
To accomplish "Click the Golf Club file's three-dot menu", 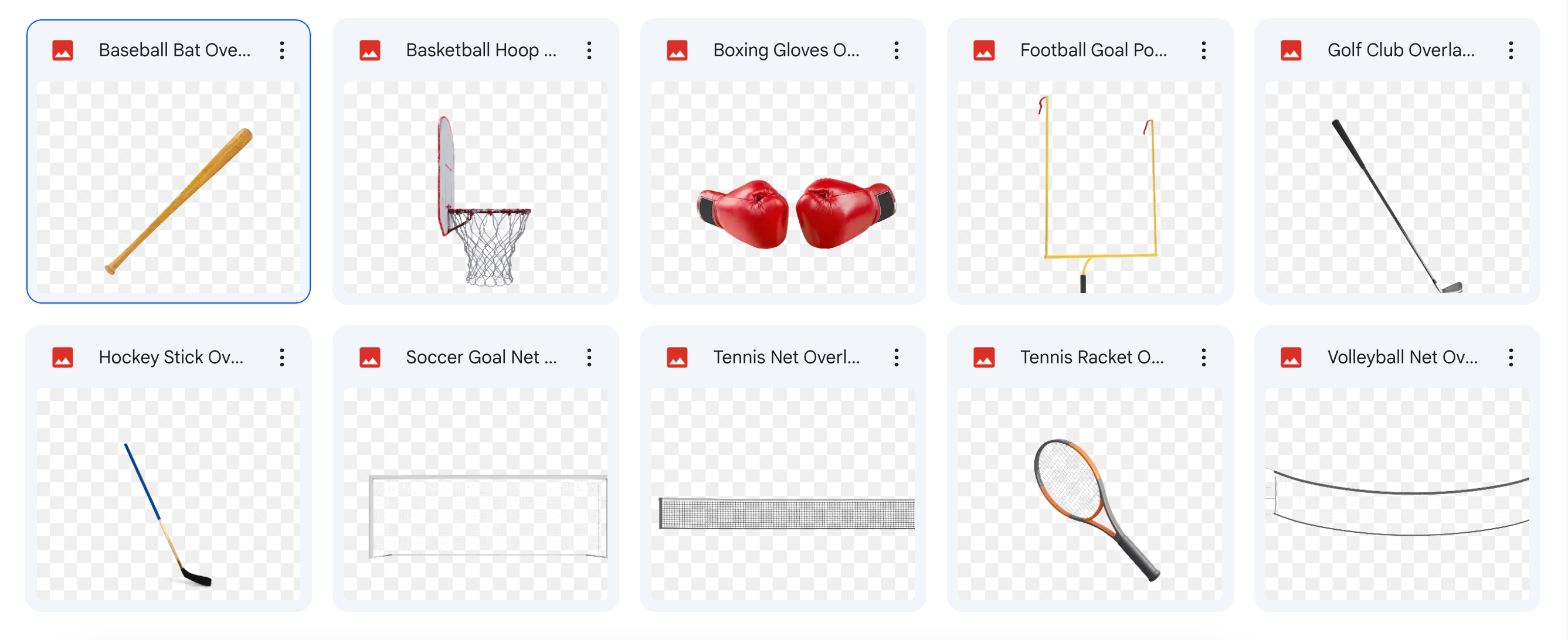I will pos(1511,50).
